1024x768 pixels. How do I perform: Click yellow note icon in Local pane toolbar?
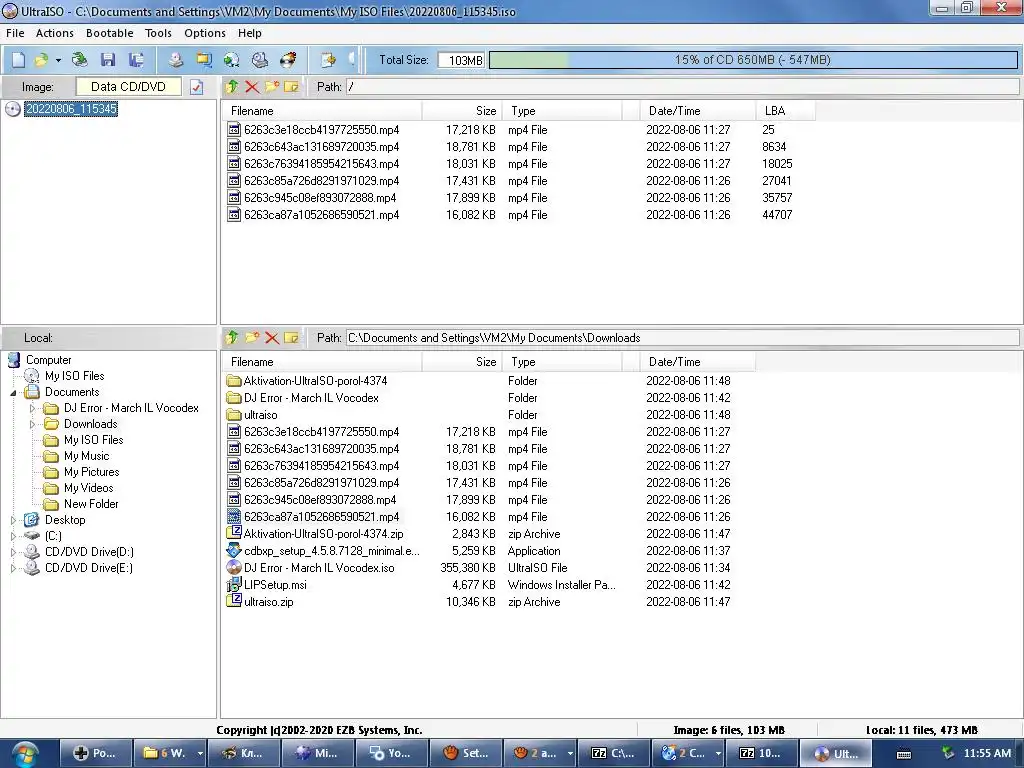(x=291, y=338)
